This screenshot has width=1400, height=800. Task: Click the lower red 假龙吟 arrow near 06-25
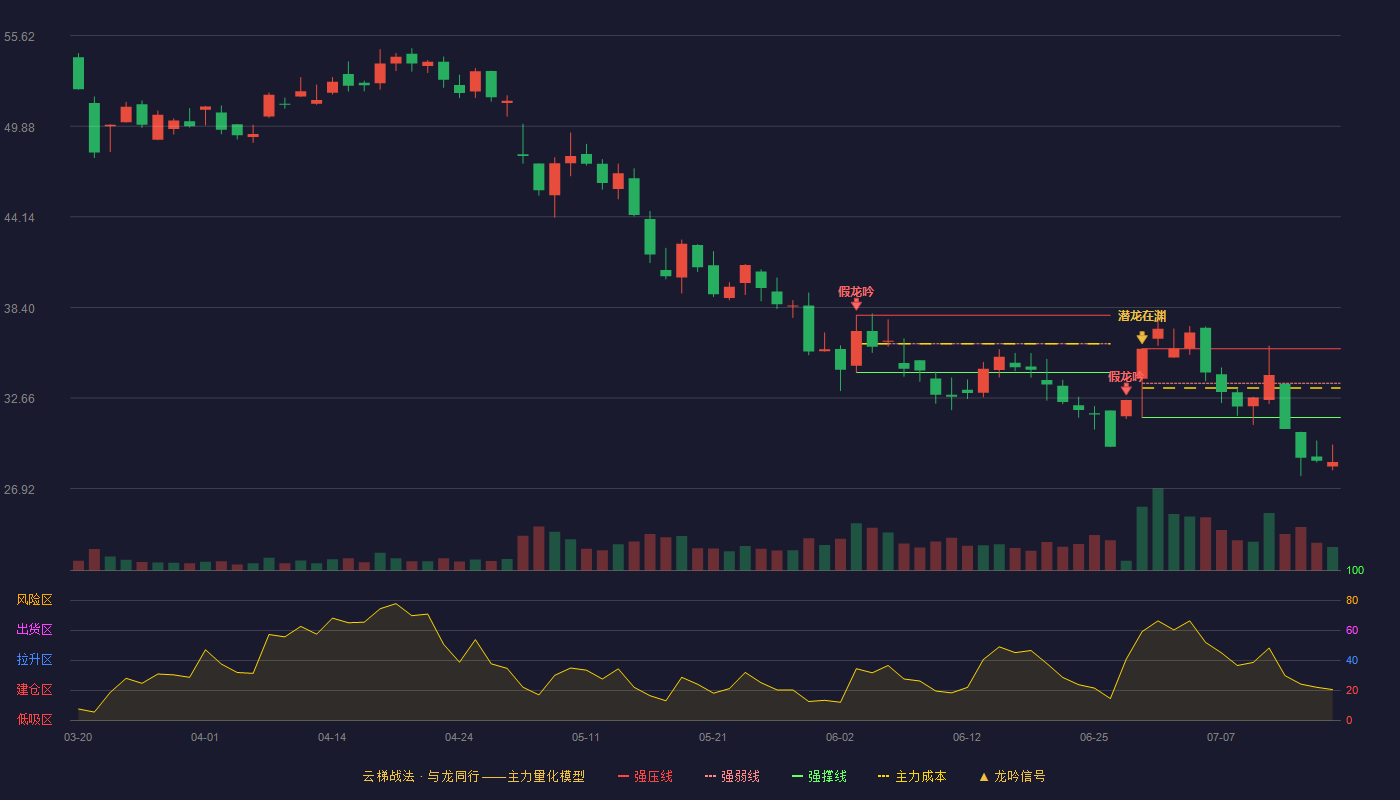point(1126,389)
